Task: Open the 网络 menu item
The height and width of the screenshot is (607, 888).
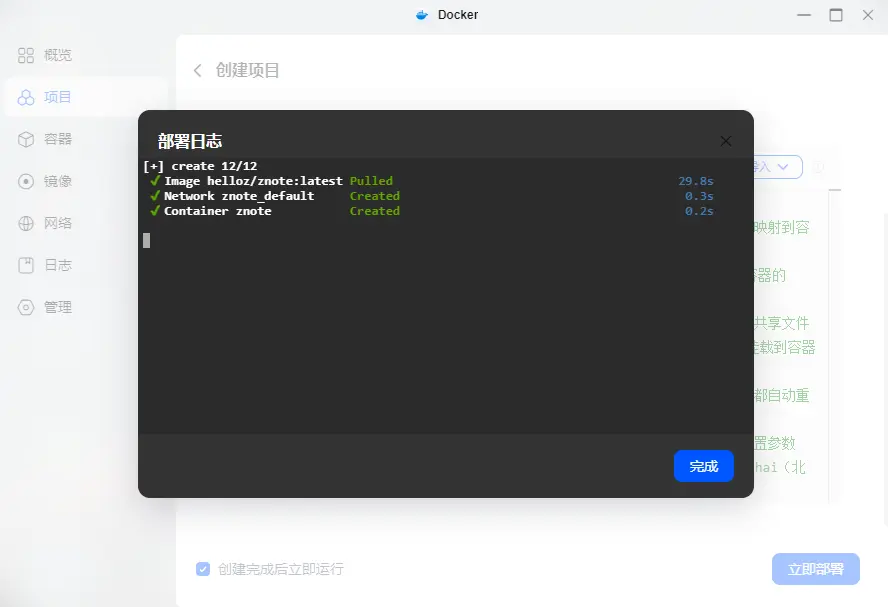Action: click(x=86, y=223)
